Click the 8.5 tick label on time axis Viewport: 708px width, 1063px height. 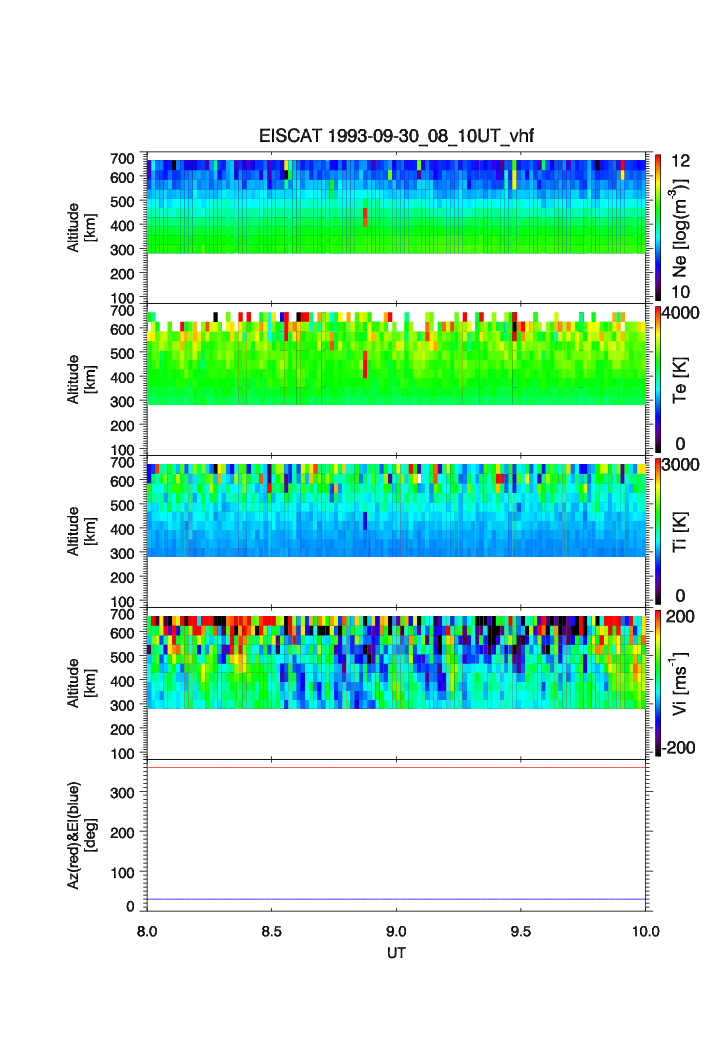pyautogui.click(x=272, y=931)
